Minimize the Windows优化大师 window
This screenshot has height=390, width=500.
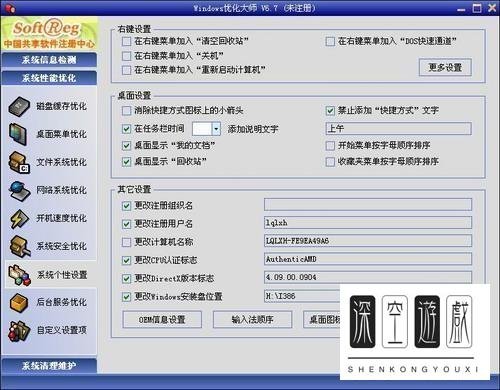point(461,9)
